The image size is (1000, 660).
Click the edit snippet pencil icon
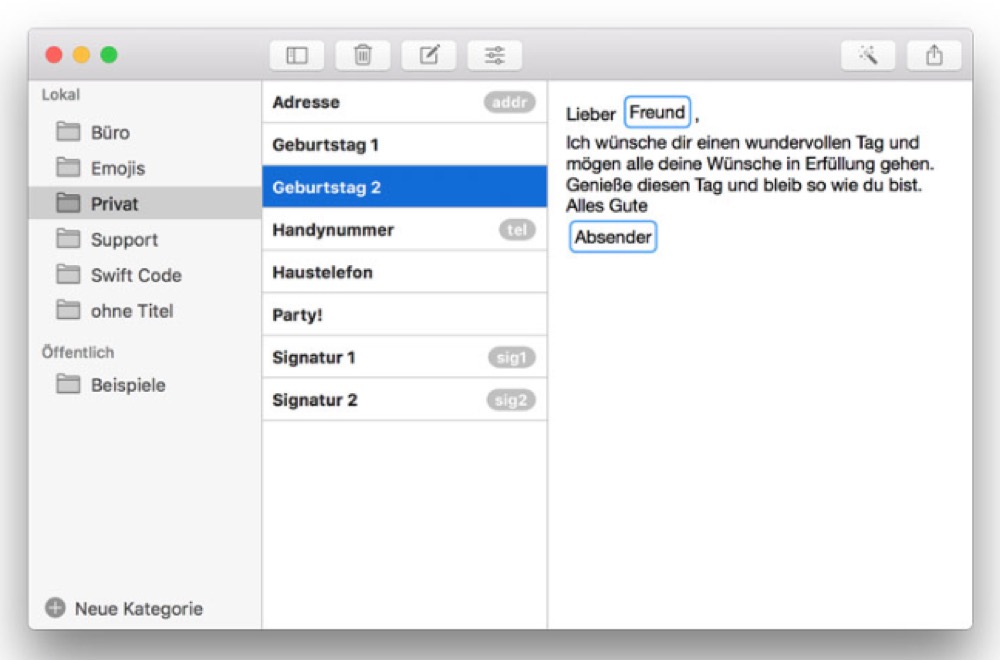pos(429,56)
